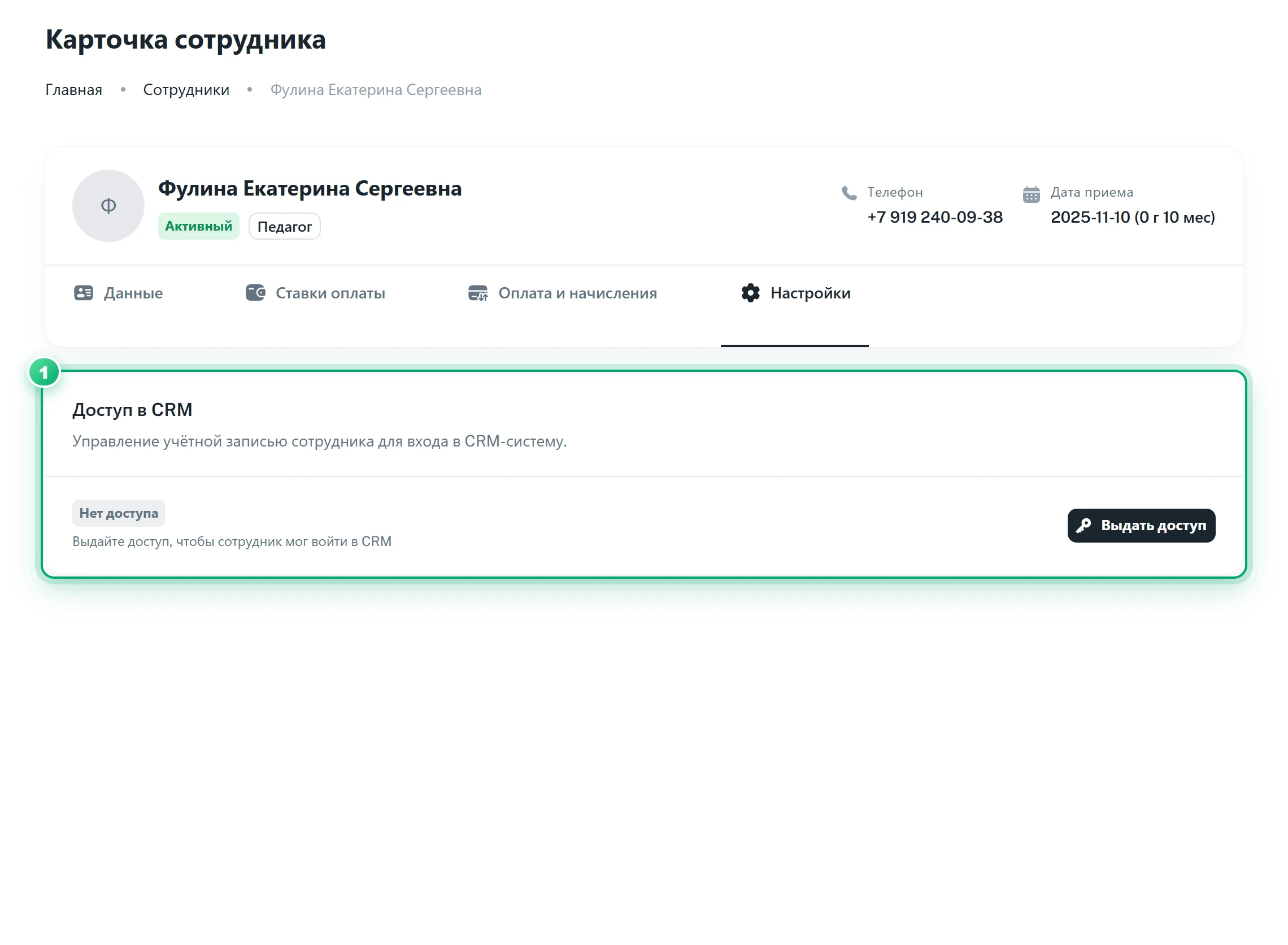Click the phone handset icon
This screenshot has width=1288, height=945.
pos(850,193)
